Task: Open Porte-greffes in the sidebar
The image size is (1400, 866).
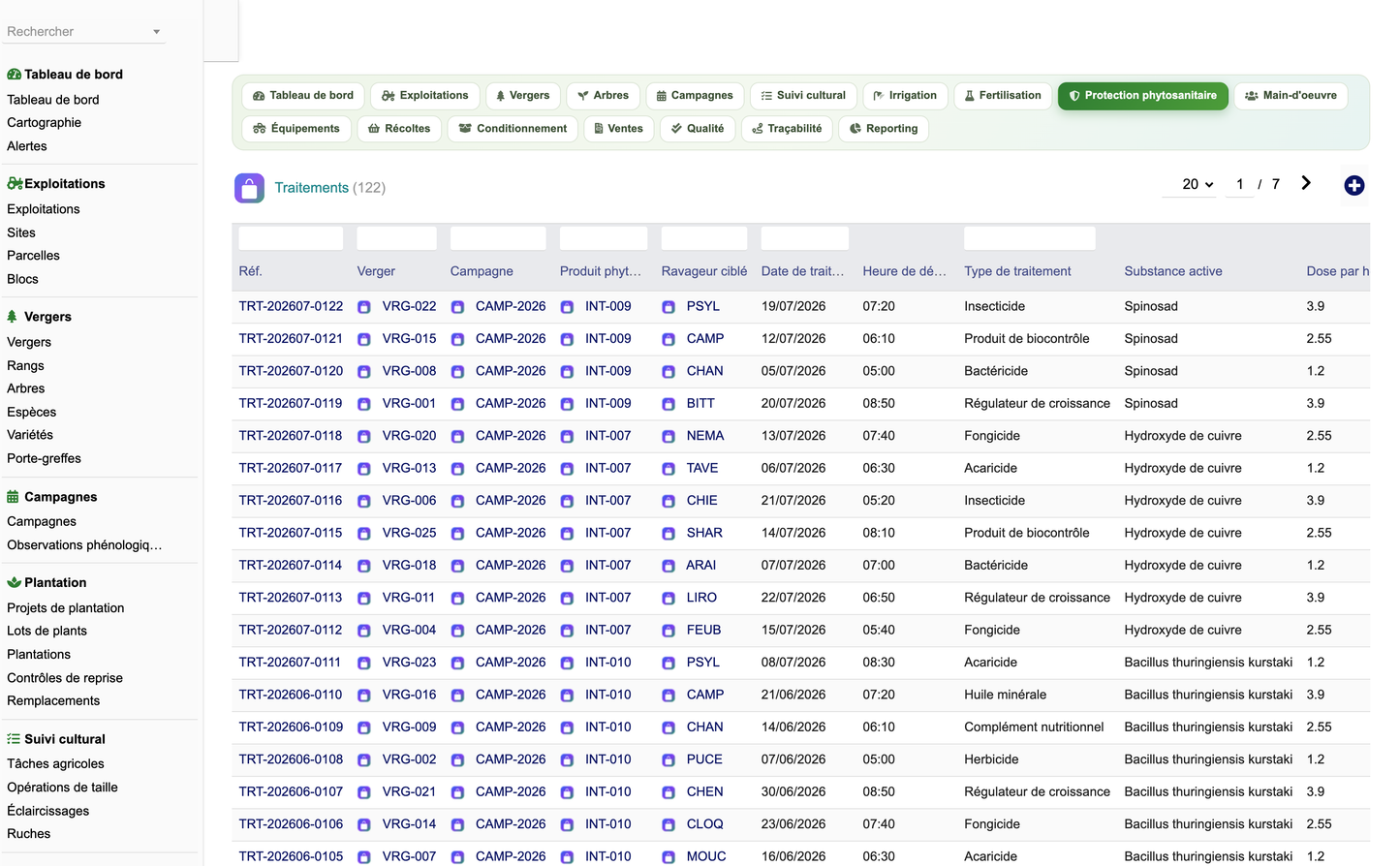Action: point(44,459)
